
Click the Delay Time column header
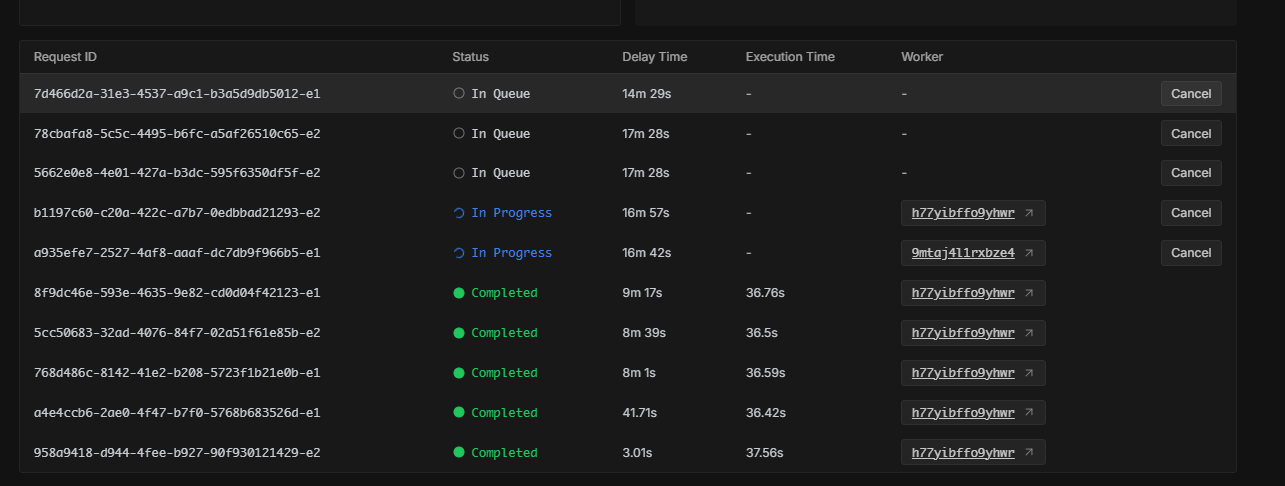tap(654, 57)
